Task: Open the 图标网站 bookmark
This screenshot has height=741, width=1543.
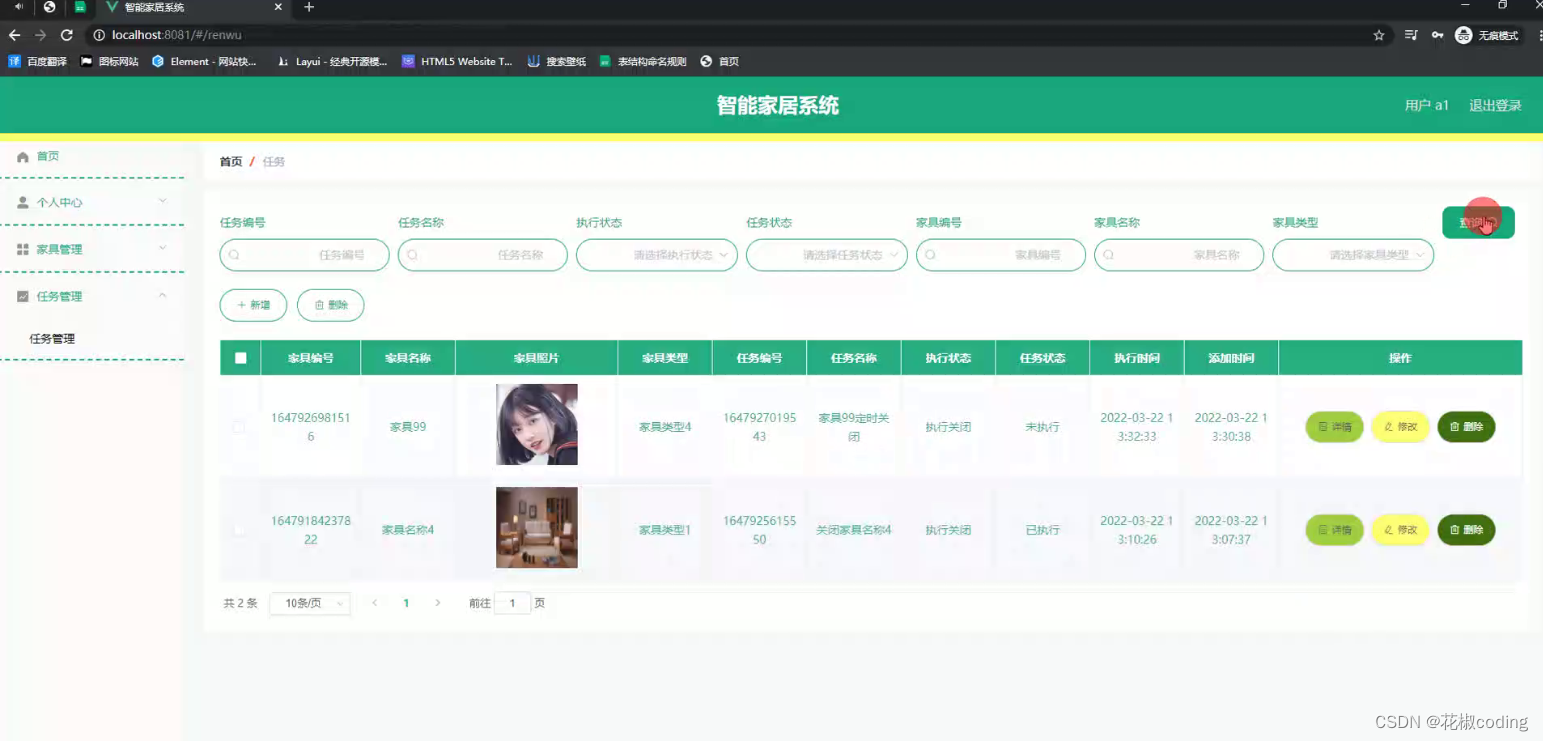Action: tap(109, 61)
